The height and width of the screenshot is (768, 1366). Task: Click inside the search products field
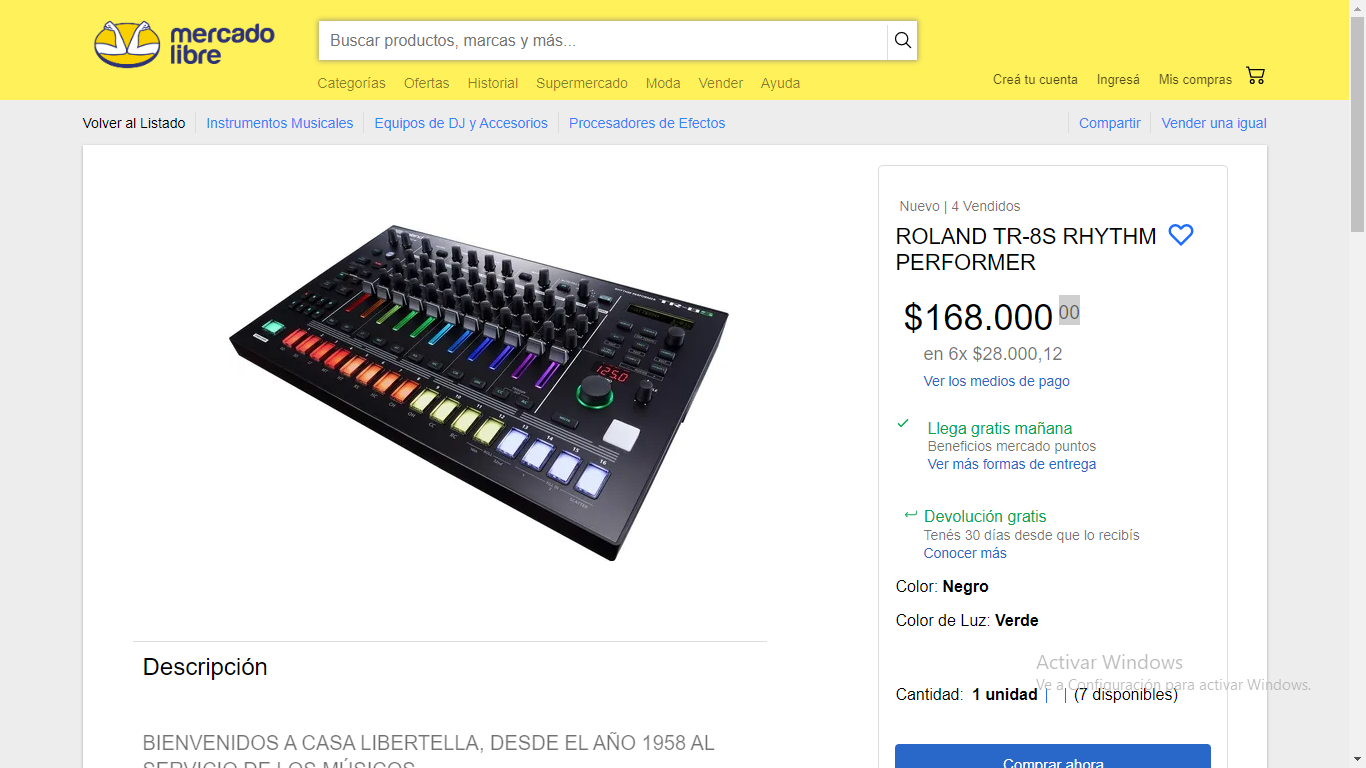600,41
